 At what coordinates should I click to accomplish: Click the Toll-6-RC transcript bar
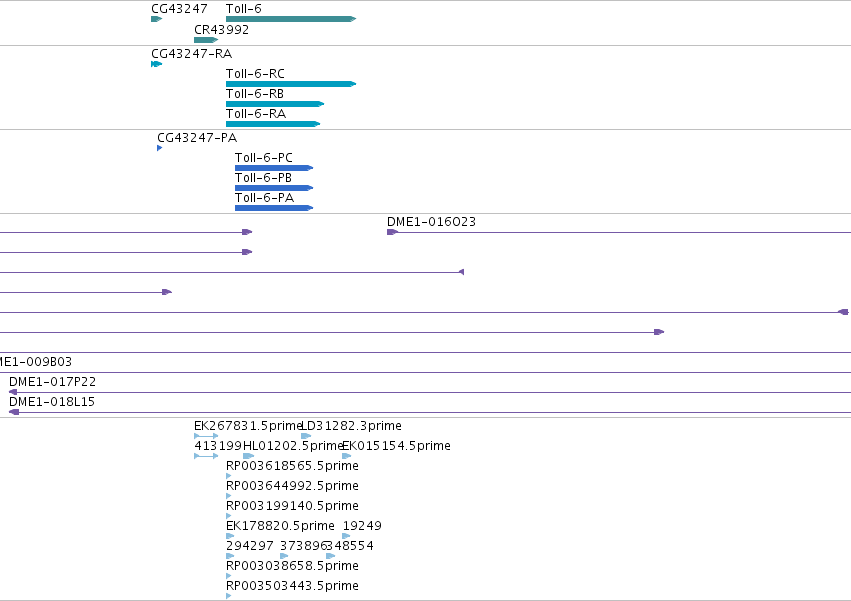pyautogui.click(x=291, y=84)
